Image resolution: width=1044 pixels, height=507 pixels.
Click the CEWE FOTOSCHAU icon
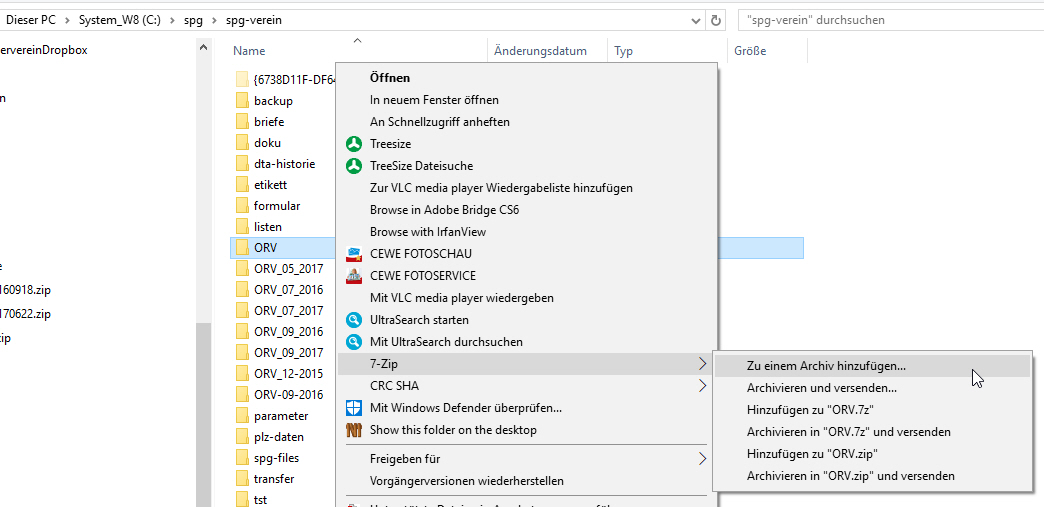[353, 254]
